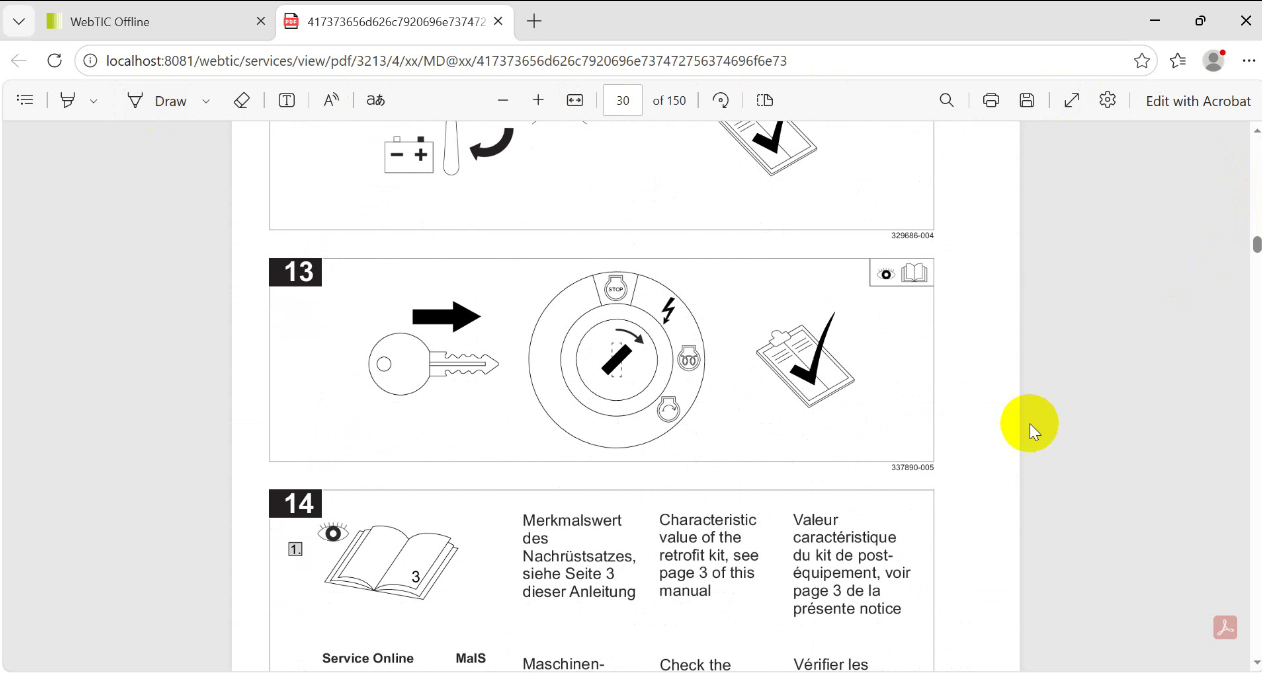Click the page number field

pos(623,100)
